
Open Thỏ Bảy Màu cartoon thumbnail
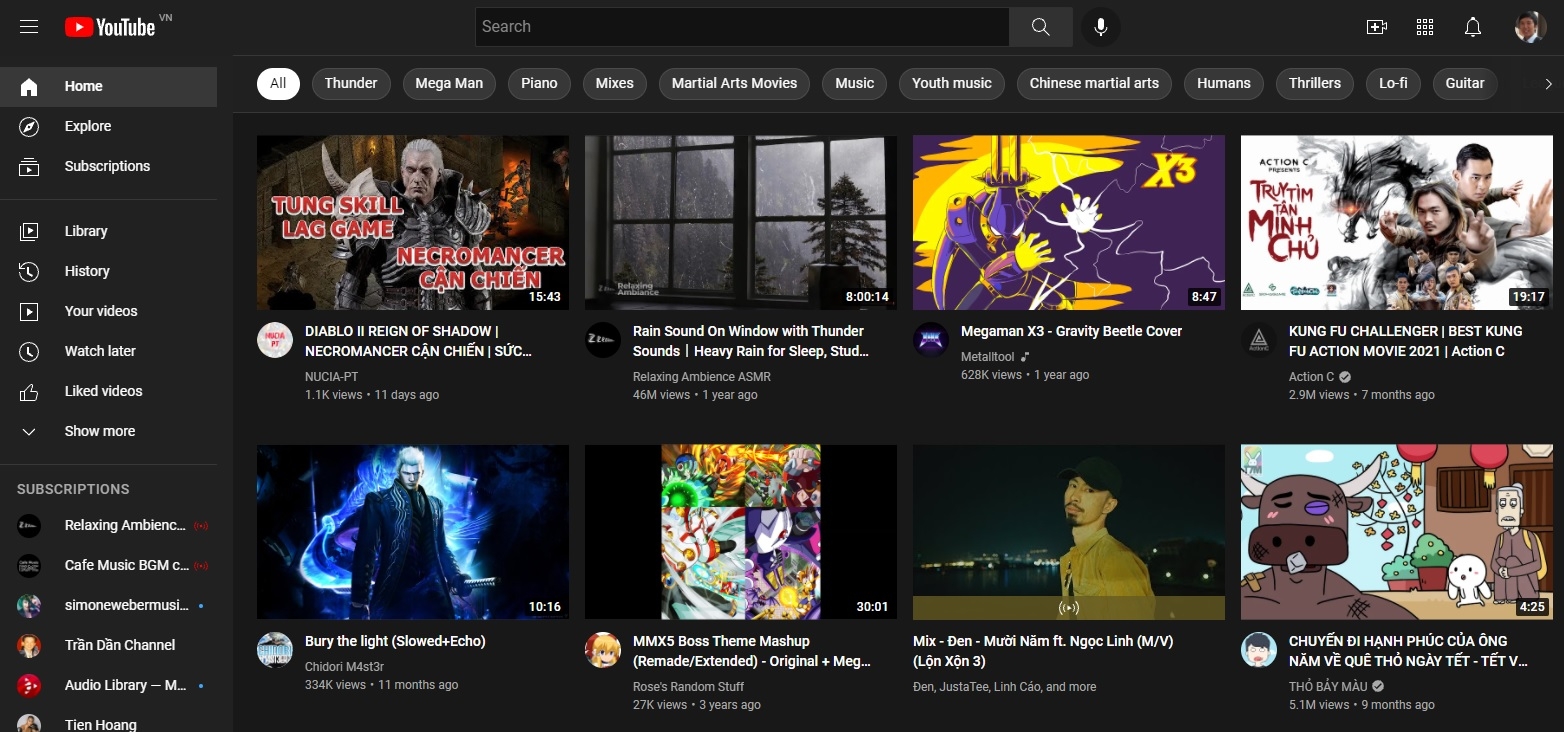(1397, 532)
